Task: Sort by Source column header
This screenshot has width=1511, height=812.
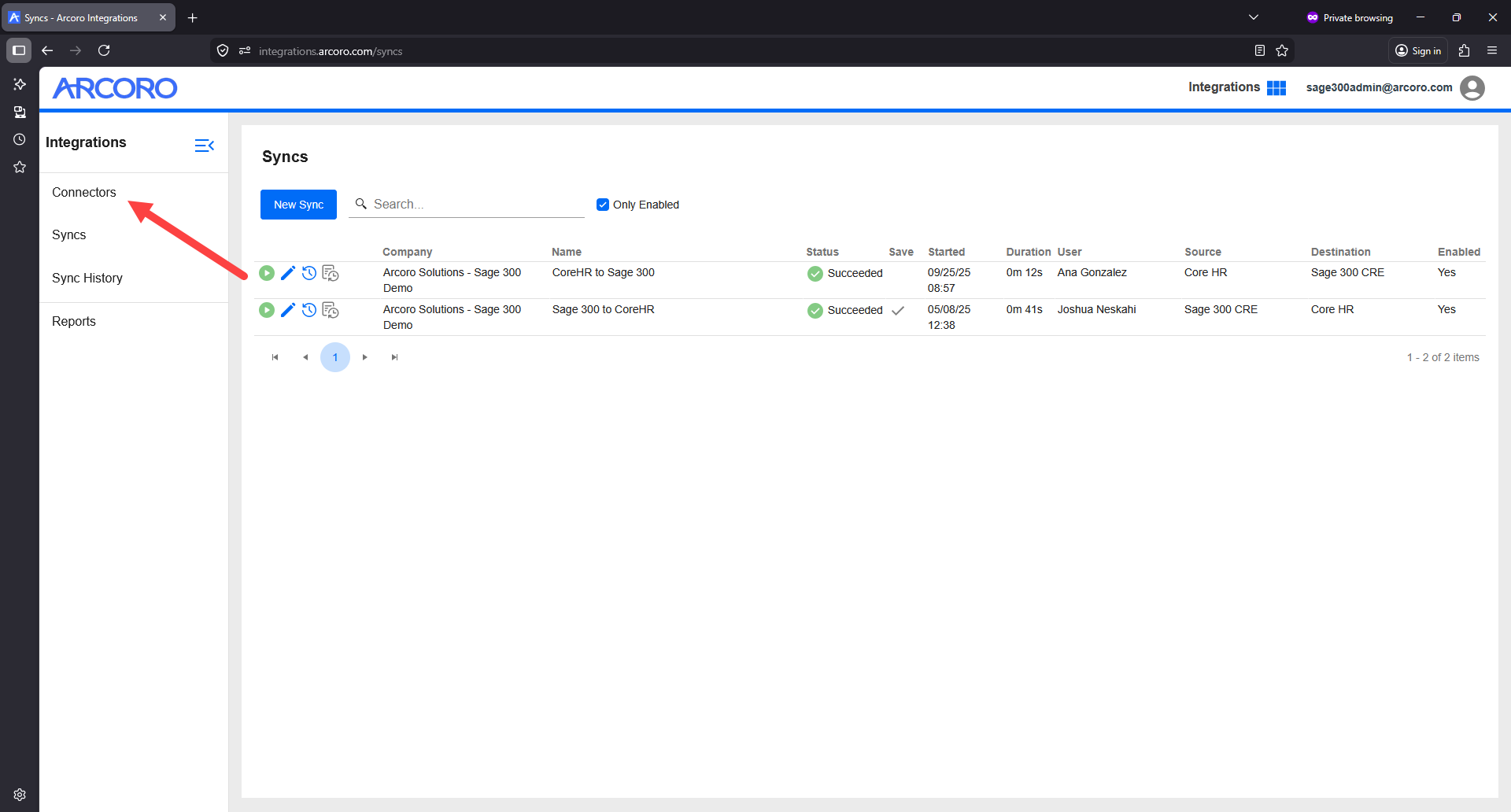Action: click(x=1203, y=252)
